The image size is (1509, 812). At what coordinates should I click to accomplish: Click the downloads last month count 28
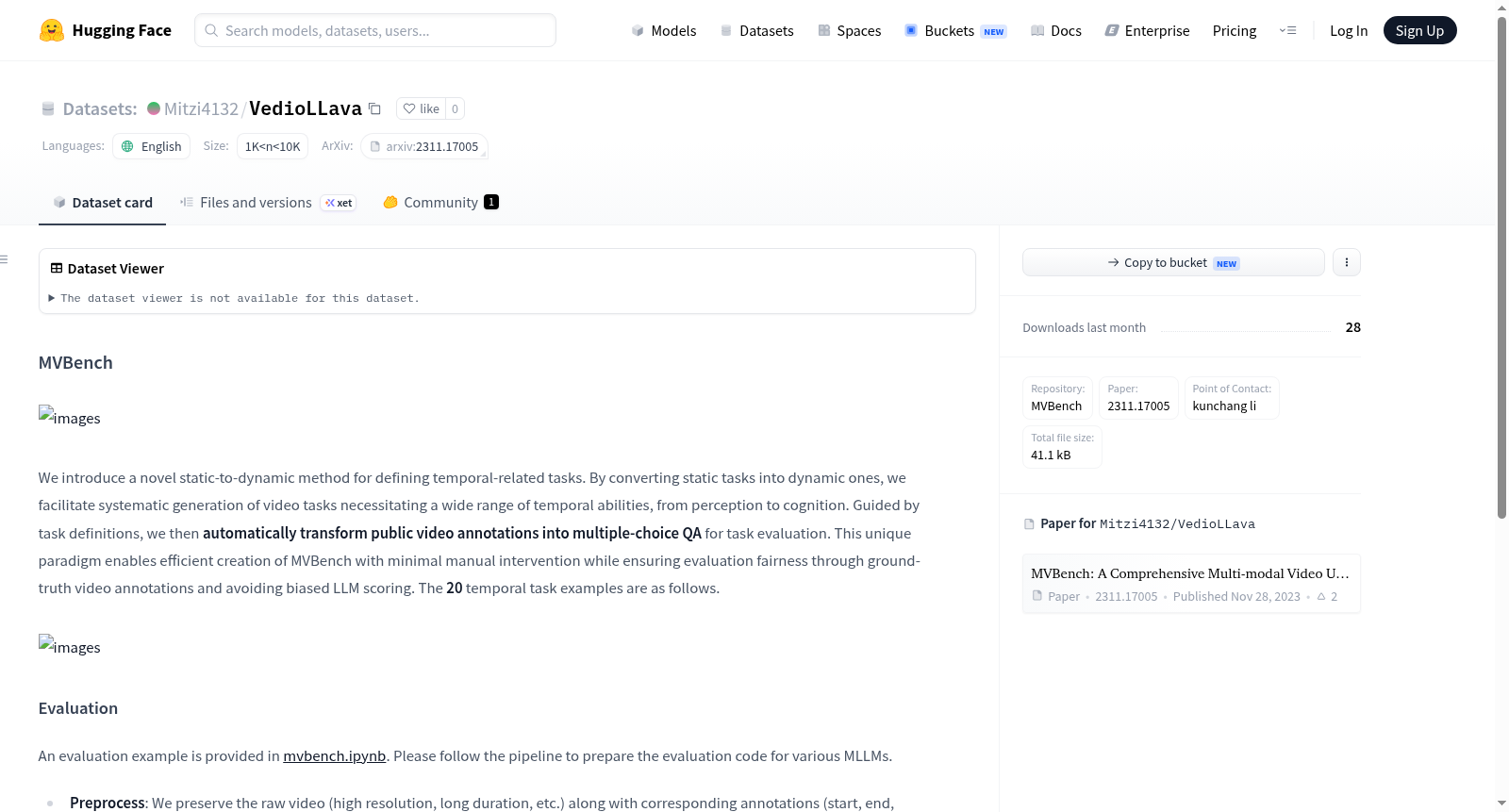click(1353, 327)
